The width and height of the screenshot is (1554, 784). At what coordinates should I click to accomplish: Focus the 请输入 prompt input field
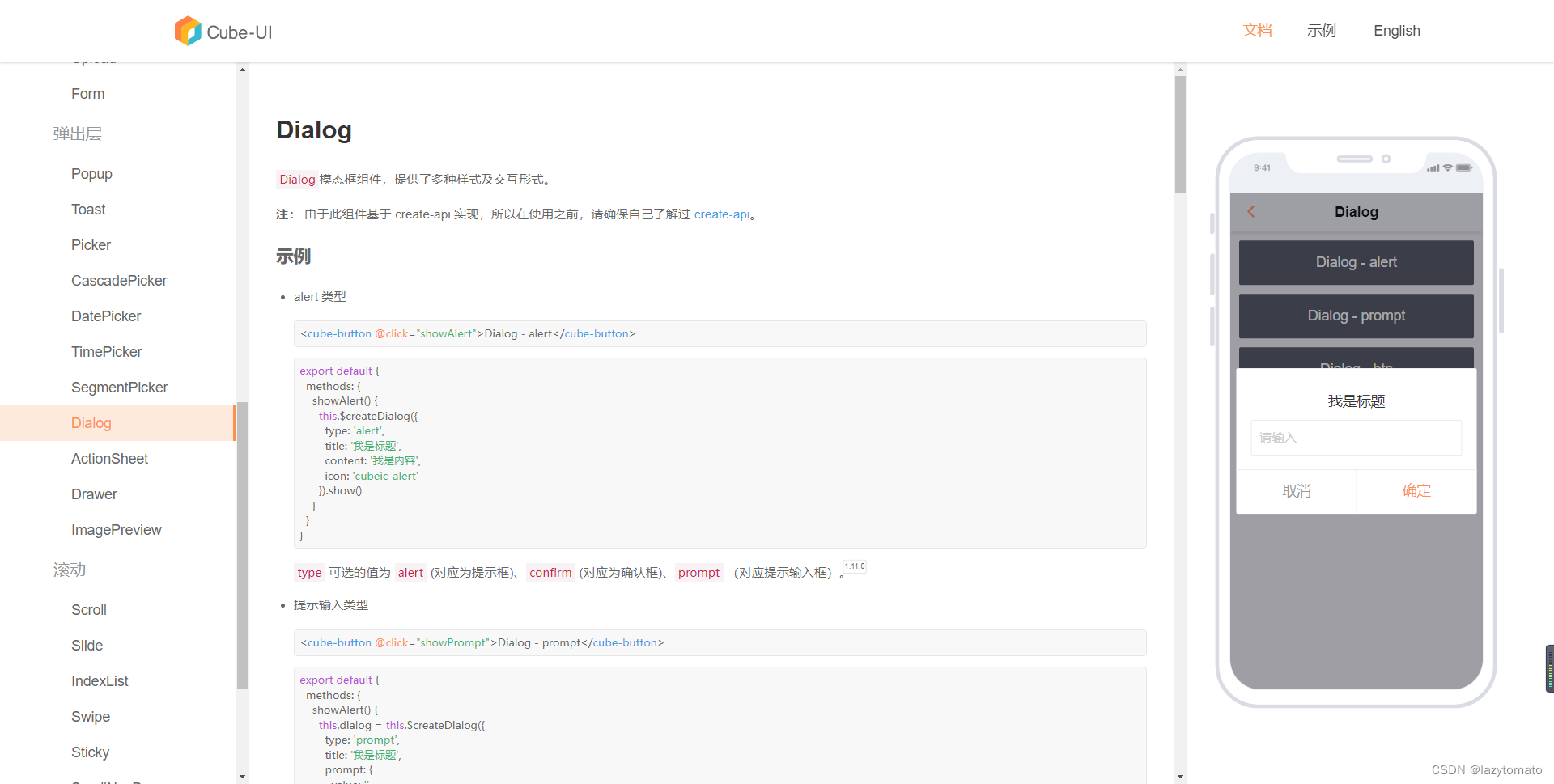point(1357,438)
